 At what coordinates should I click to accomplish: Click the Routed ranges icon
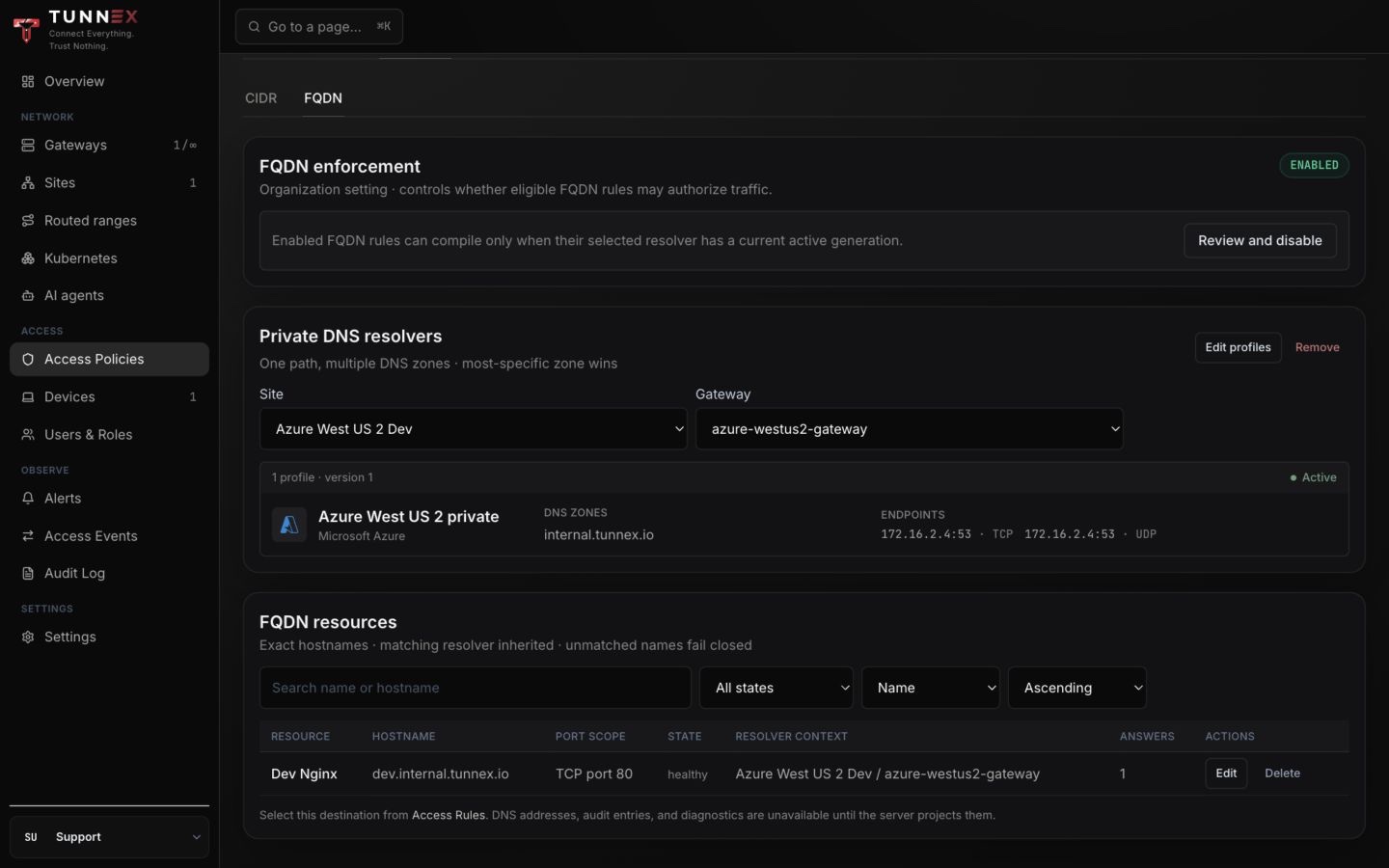28,221
